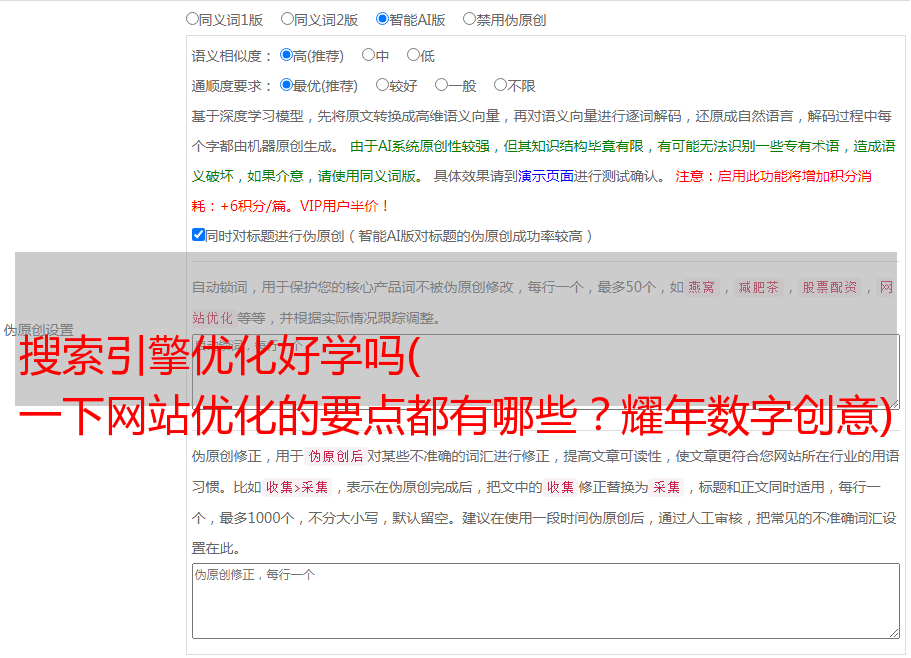
Task: Select the 同义词1版 radio option
Action: (192, 19)
